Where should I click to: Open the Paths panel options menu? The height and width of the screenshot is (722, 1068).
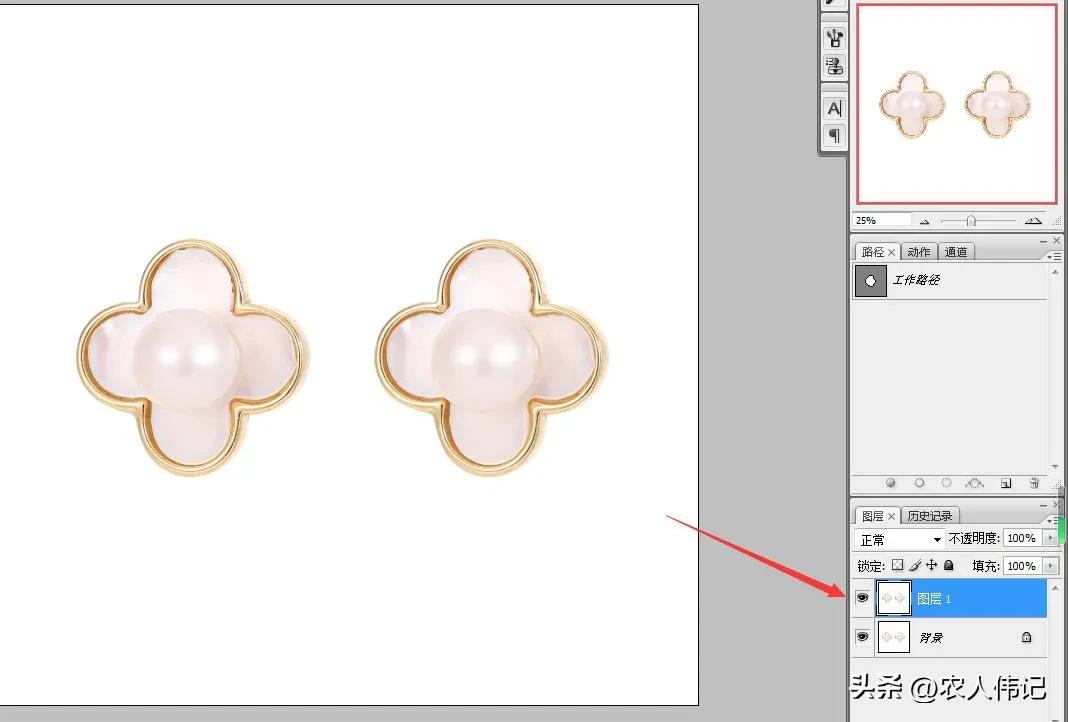[1053, 256]
